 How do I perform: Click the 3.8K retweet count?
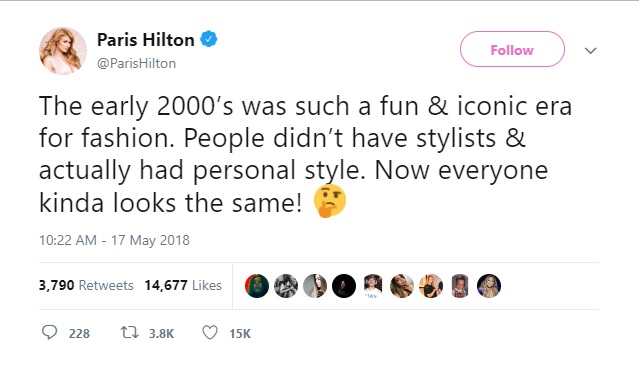point(161,334)
